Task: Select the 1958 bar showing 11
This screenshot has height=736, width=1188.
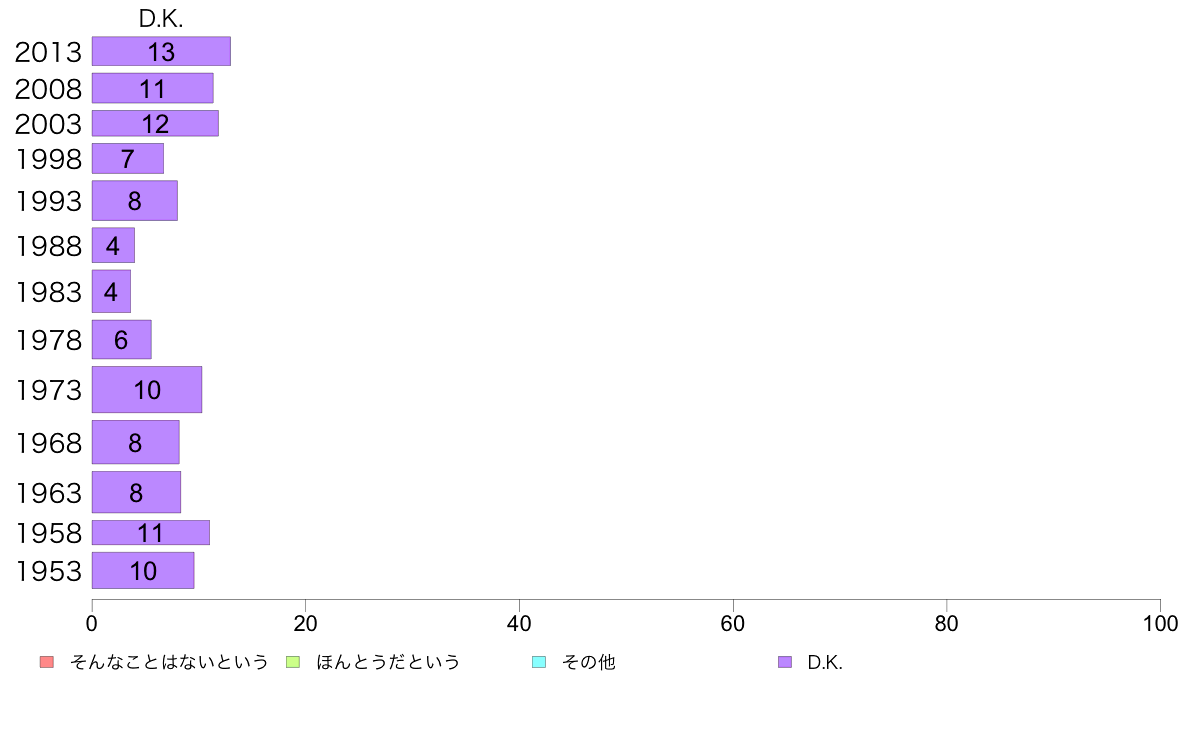Action: click(x=151, y=533)
